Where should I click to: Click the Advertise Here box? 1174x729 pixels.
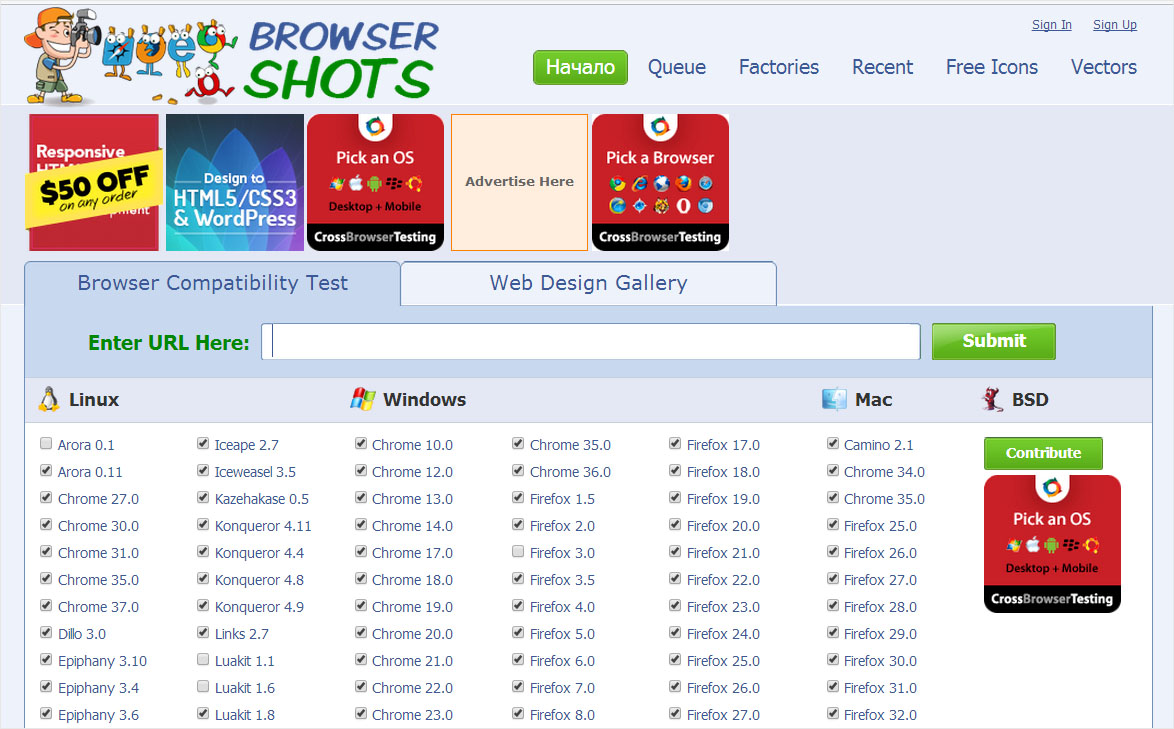[x=520, y=183]
